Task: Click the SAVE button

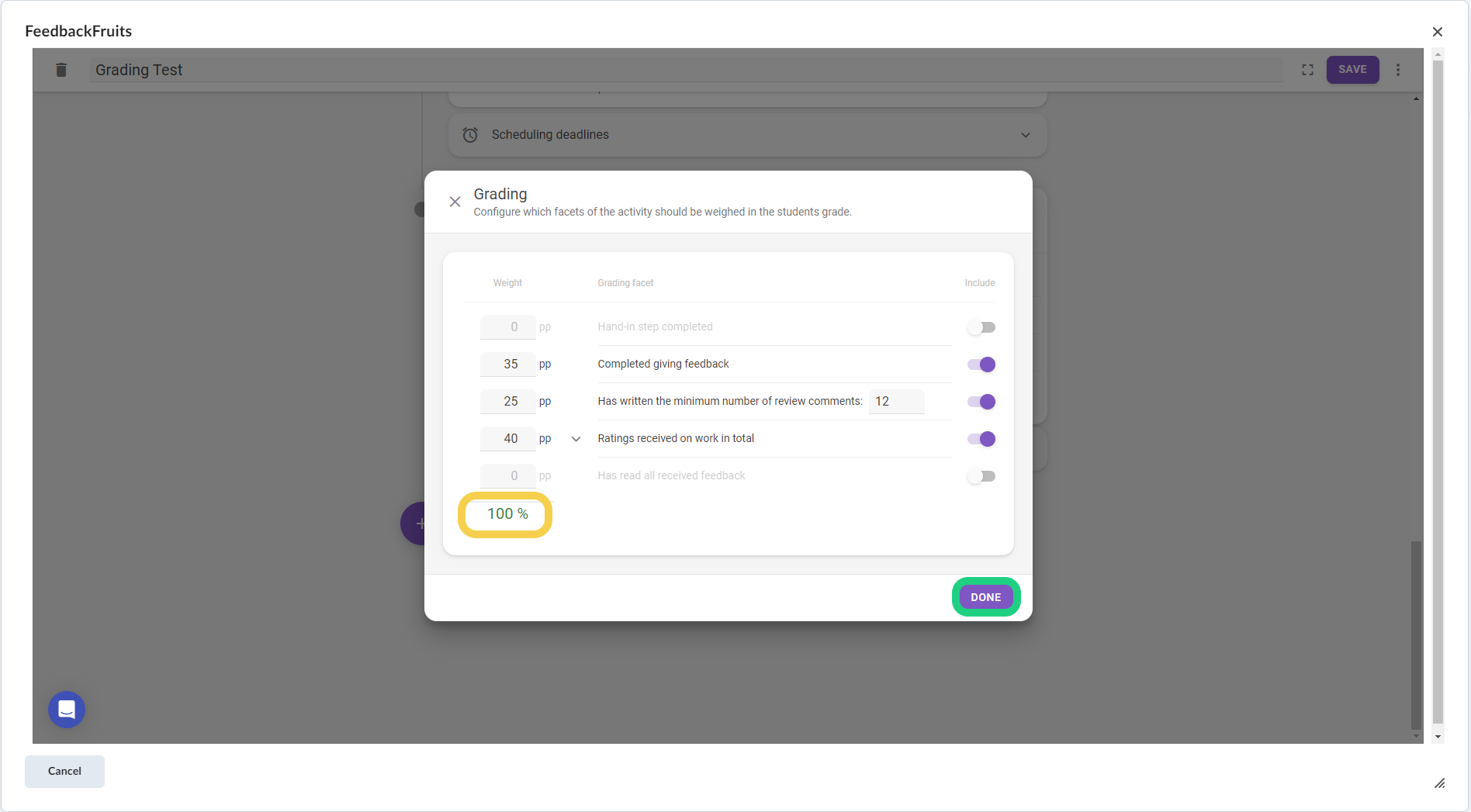Action: 1352,70
